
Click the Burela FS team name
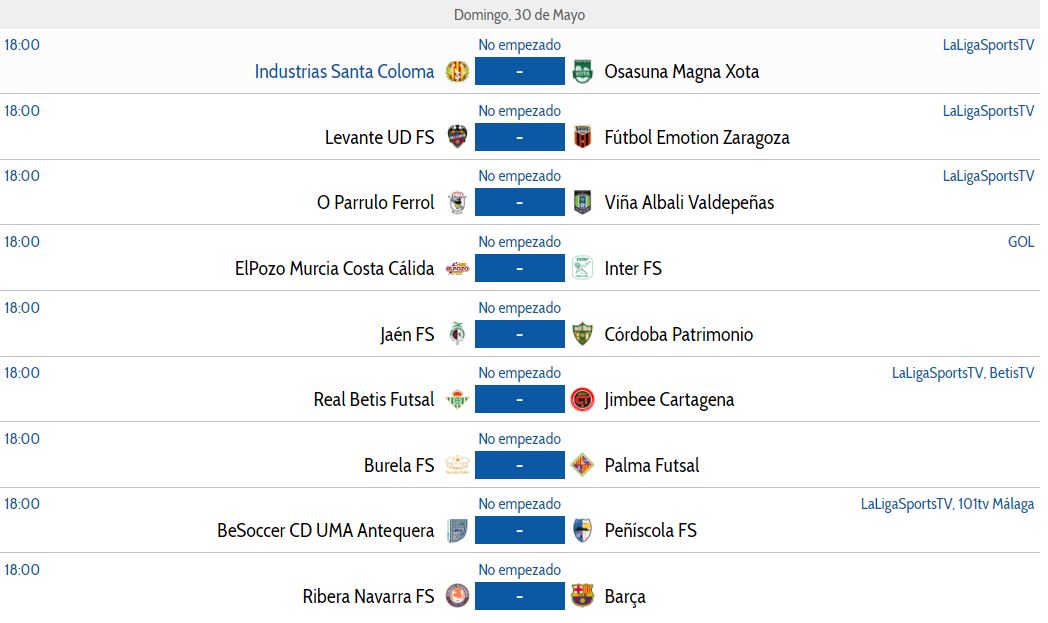tap(399, 465)
